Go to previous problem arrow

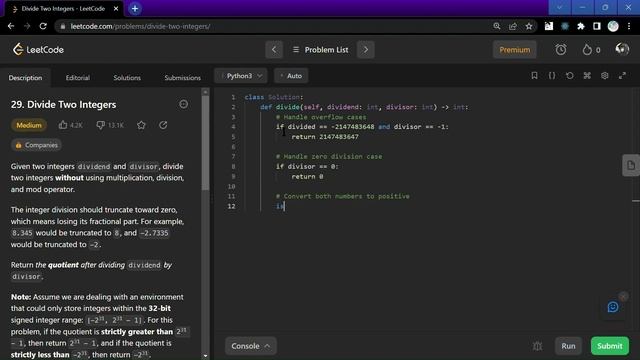tap(274, 50)
